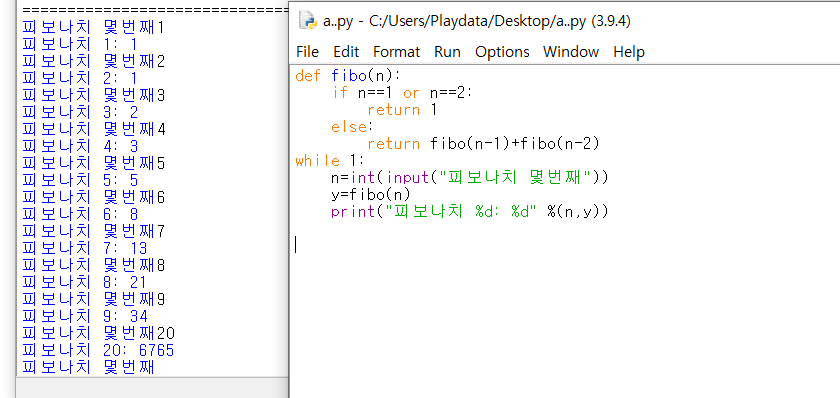Click the 'def fibo(n):' code line

348,76
